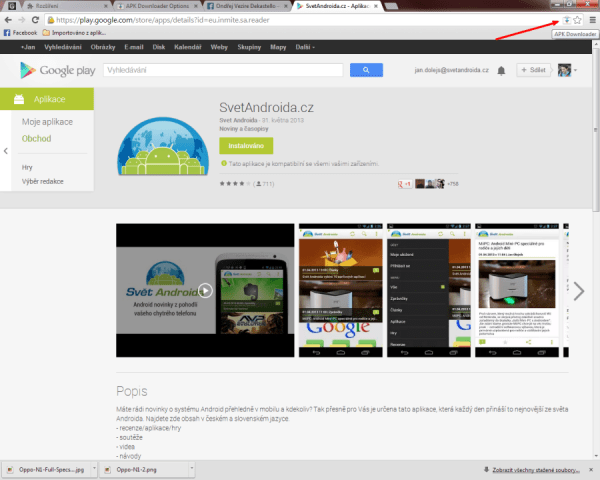Click the browser back arrow
Viewport: 600px width, 480px height.
coord(8,20)
